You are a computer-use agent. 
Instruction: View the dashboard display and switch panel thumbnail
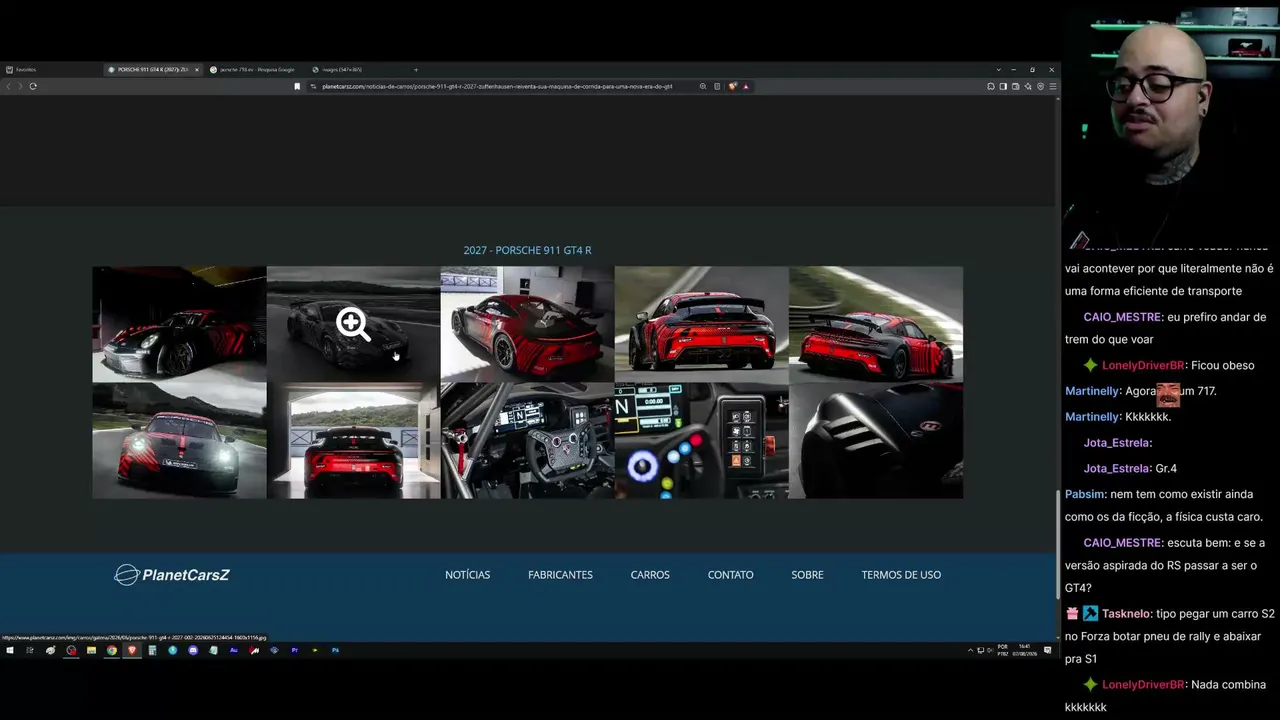701,440
